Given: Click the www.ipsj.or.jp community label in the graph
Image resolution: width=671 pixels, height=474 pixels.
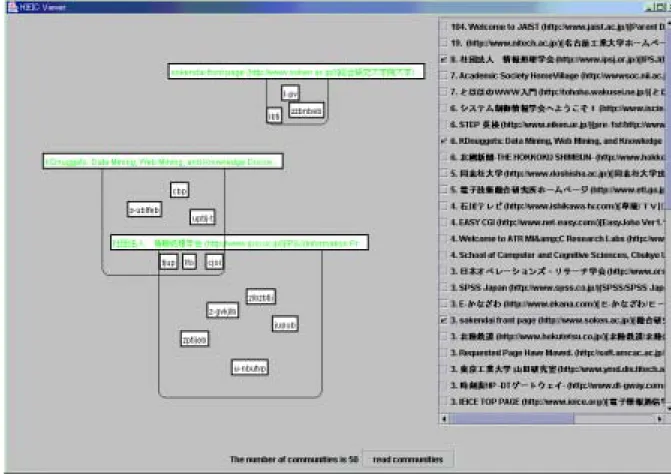Looking at the screenshot, I should click(x=239, y=243).
